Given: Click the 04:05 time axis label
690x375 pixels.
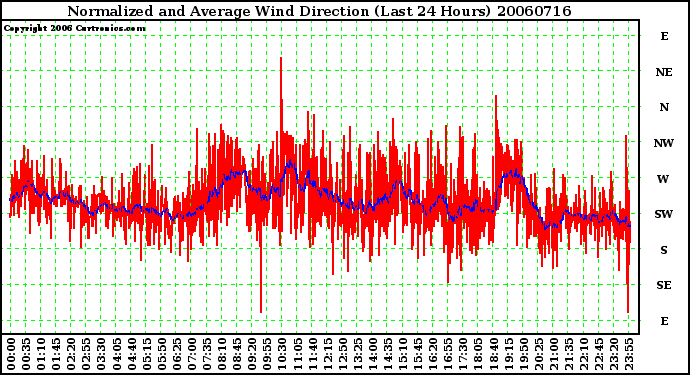Looking at the screenshot, I should 117,354.
